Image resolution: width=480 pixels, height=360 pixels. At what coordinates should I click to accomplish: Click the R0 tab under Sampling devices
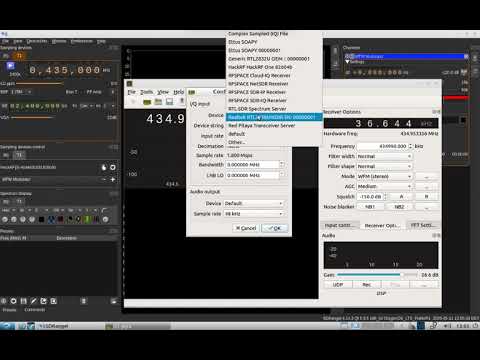click(6, 56)
